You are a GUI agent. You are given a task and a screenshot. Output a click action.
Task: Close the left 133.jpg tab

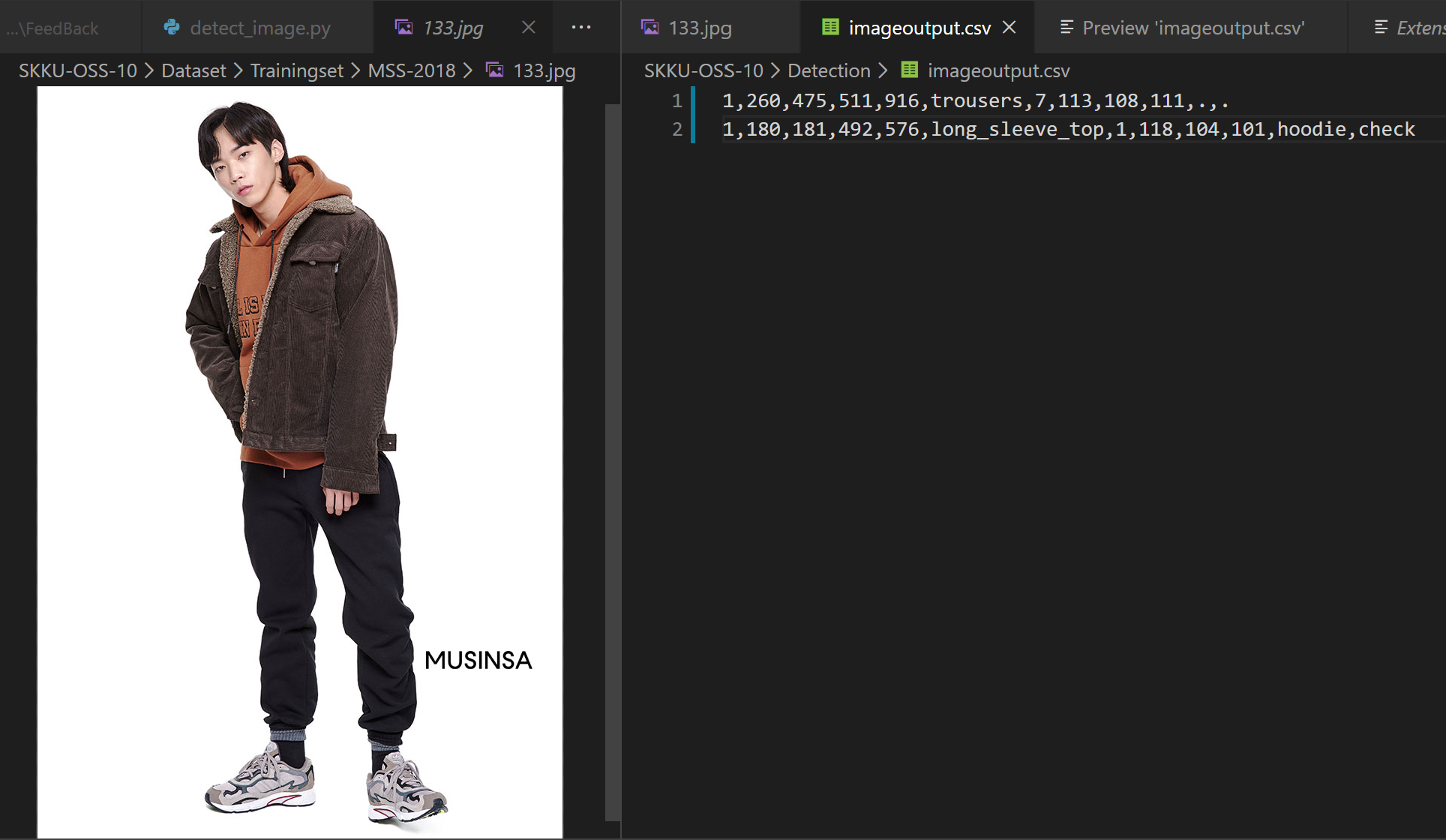(x=529, y=27)
